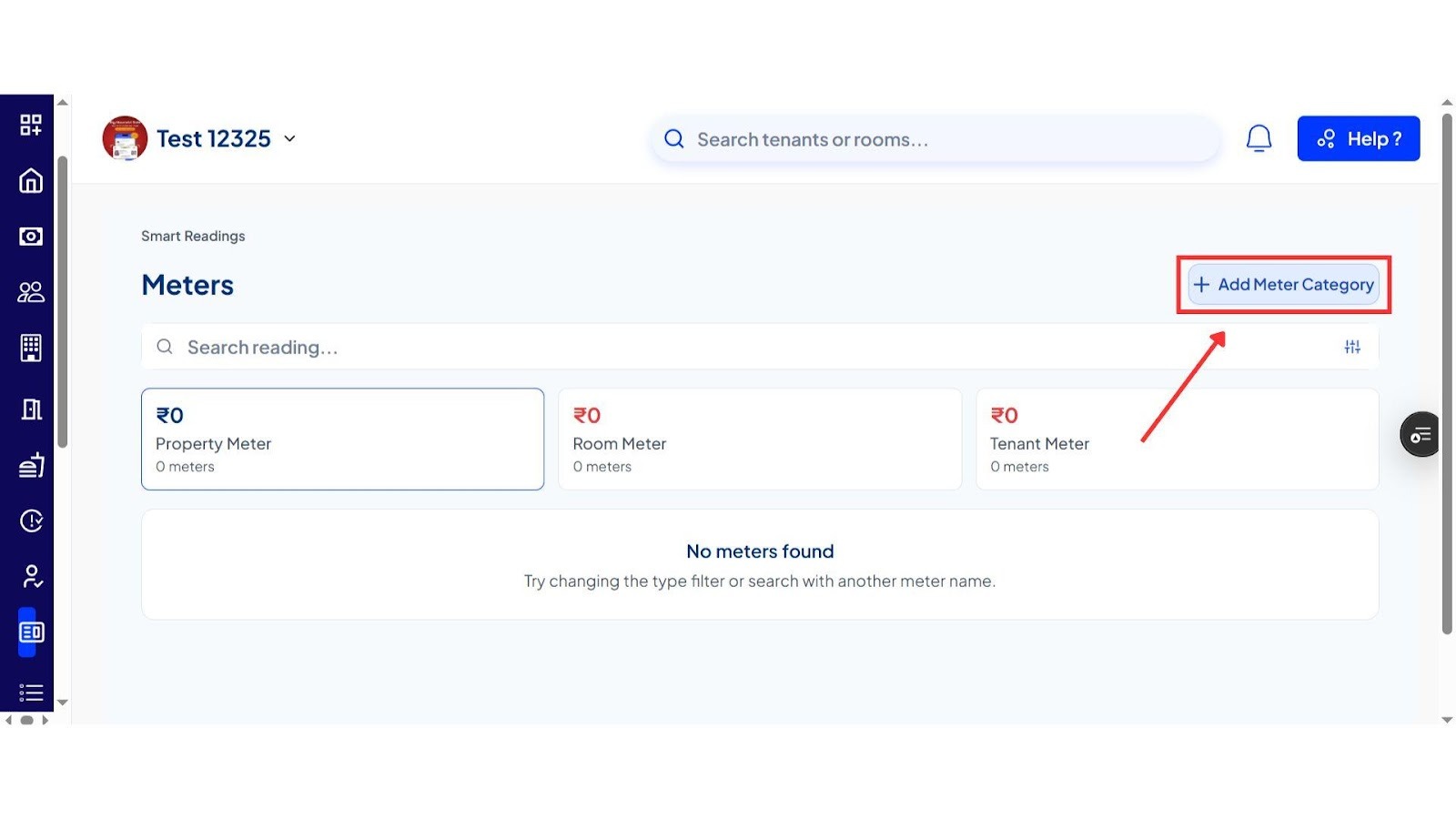Click the Add Meter Category button

click(1283, 285)
